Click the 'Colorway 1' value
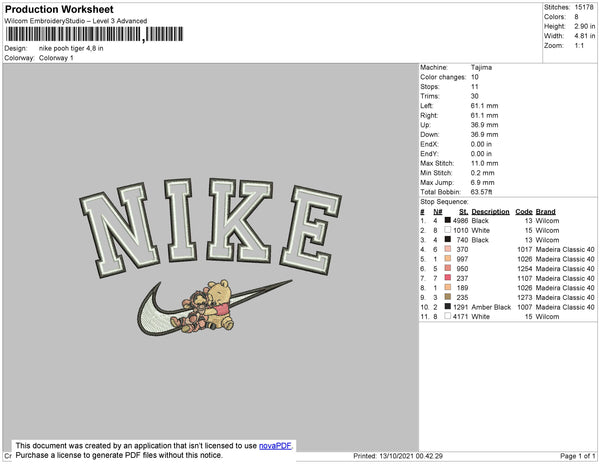Screen dimensions: 600x464 [56, 58]
